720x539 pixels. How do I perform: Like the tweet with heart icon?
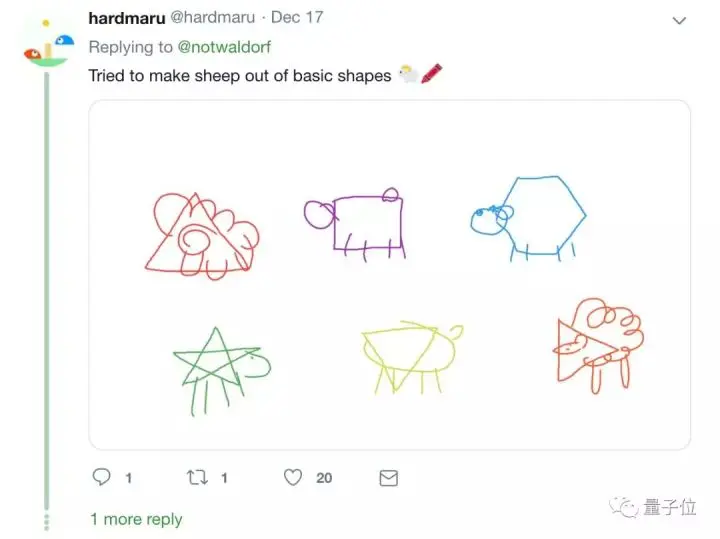point(292,477)
